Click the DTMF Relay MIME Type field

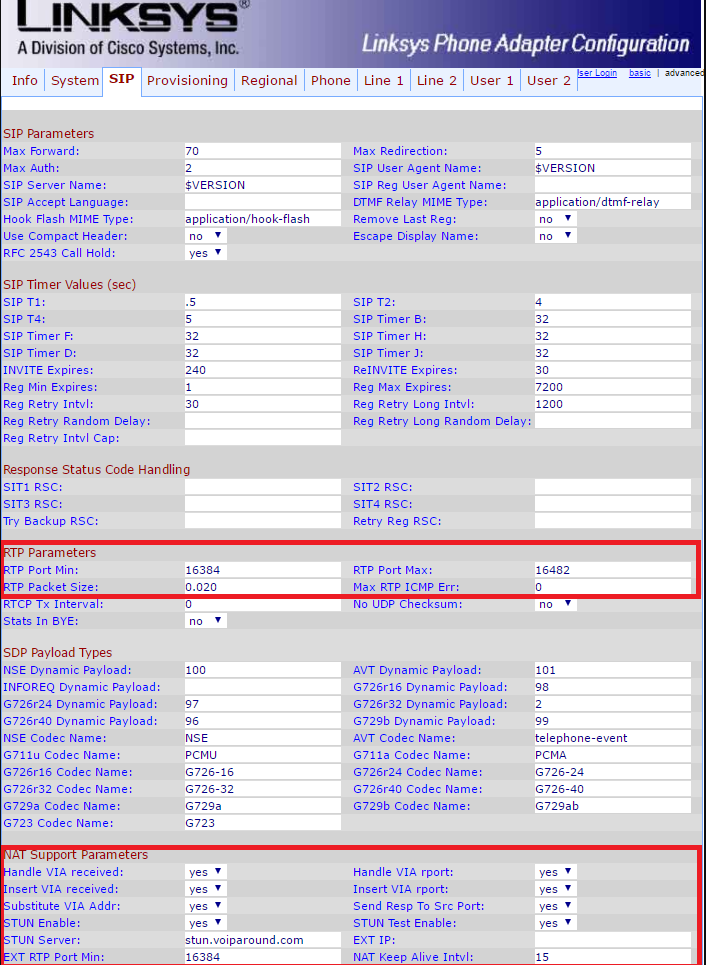pyautogui.click(x=613, y=202)
